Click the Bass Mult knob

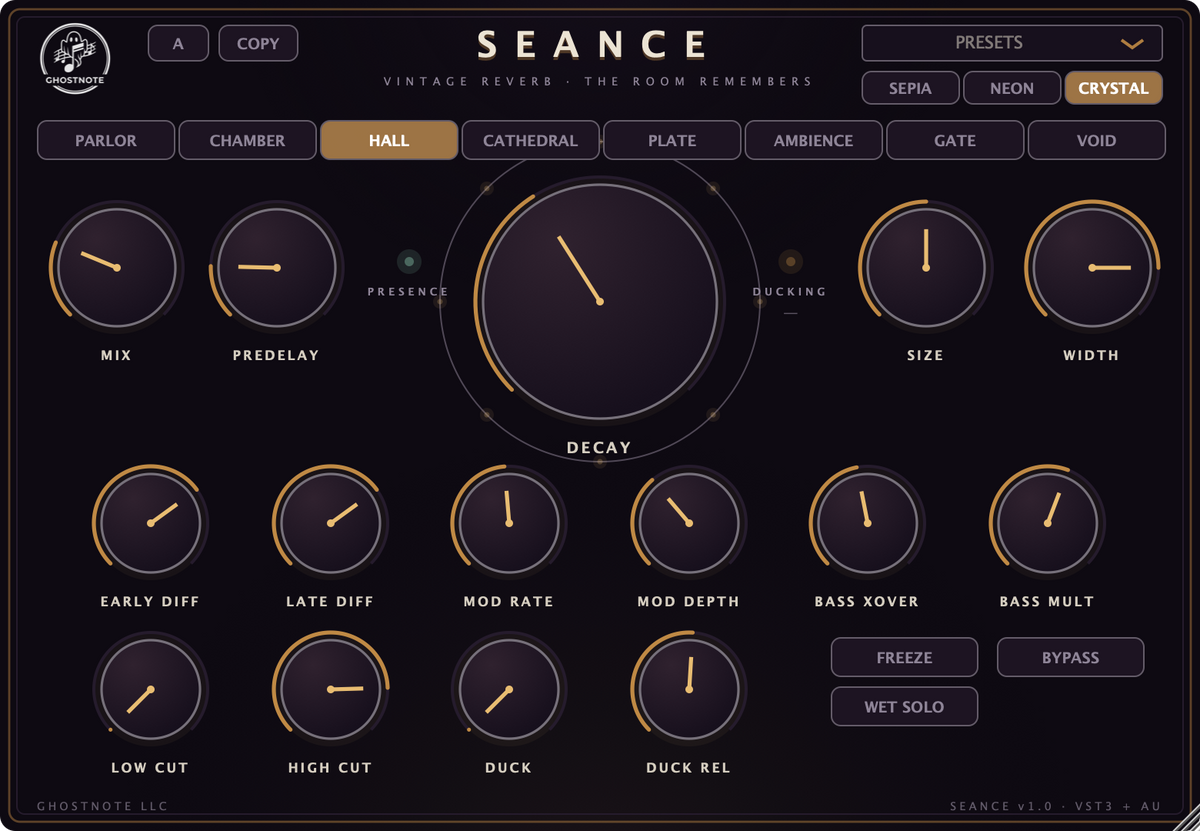pos(1047,523)
